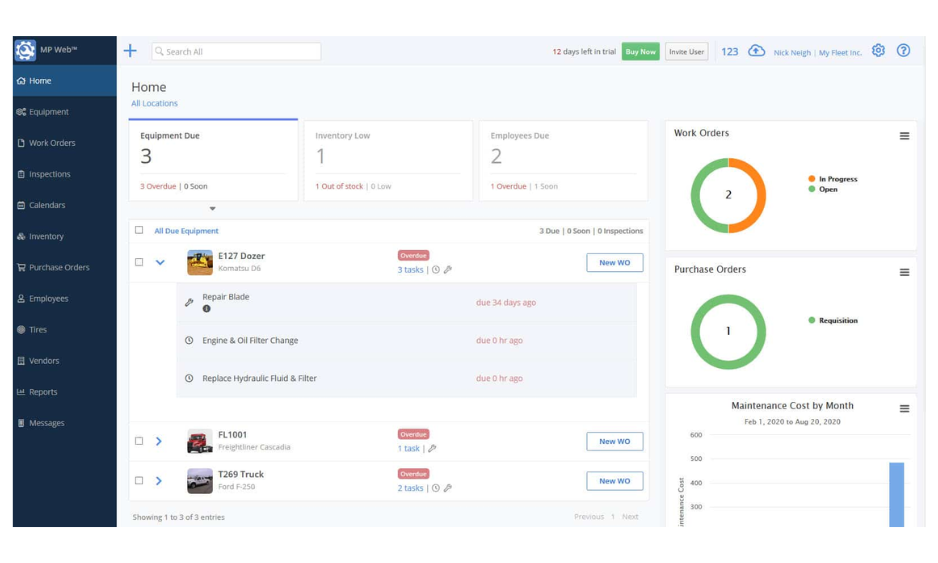Switch to the Inventory Low tab

coord(388,158)
